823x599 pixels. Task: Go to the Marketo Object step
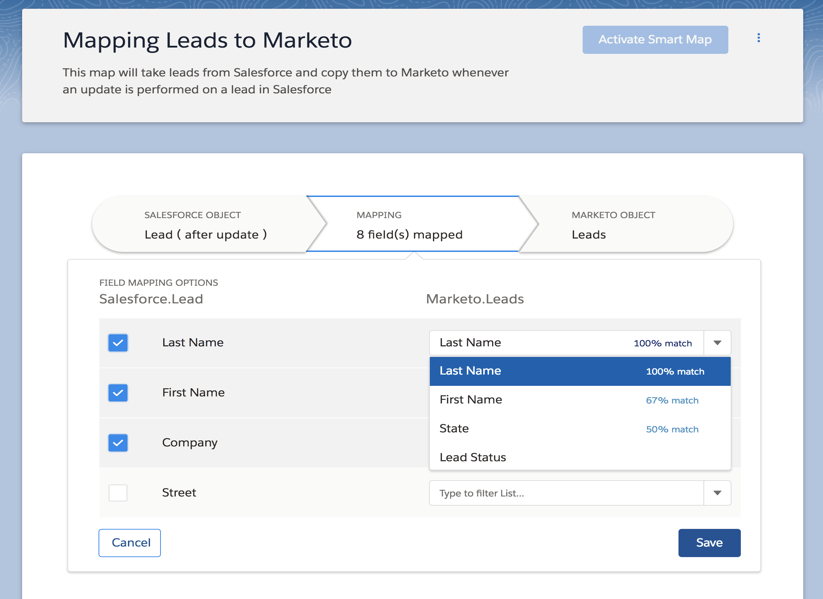pyautogui.click(x=627, y=225)
